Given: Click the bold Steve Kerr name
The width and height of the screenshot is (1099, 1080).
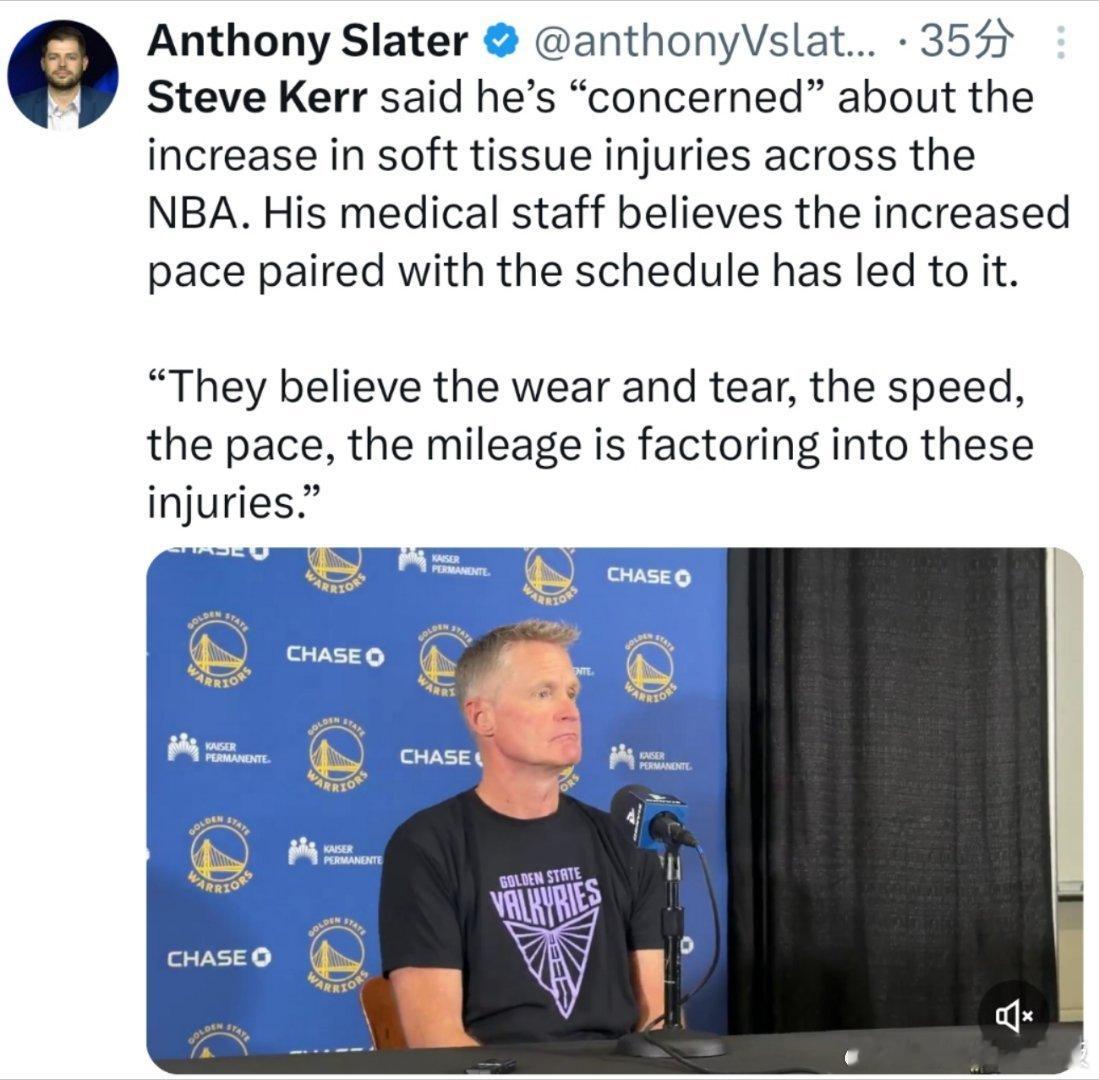Looking at the screenshot, I should pos(257,97).
